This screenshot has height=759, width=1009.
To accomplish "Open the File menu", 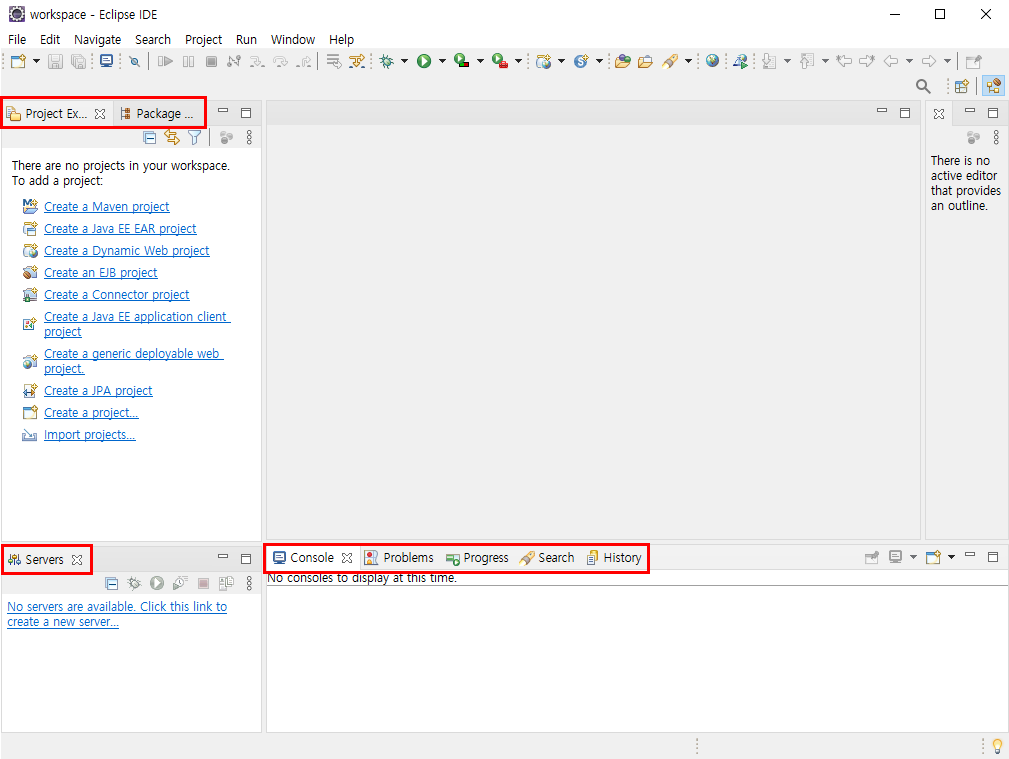I will (x=17, y=39).
